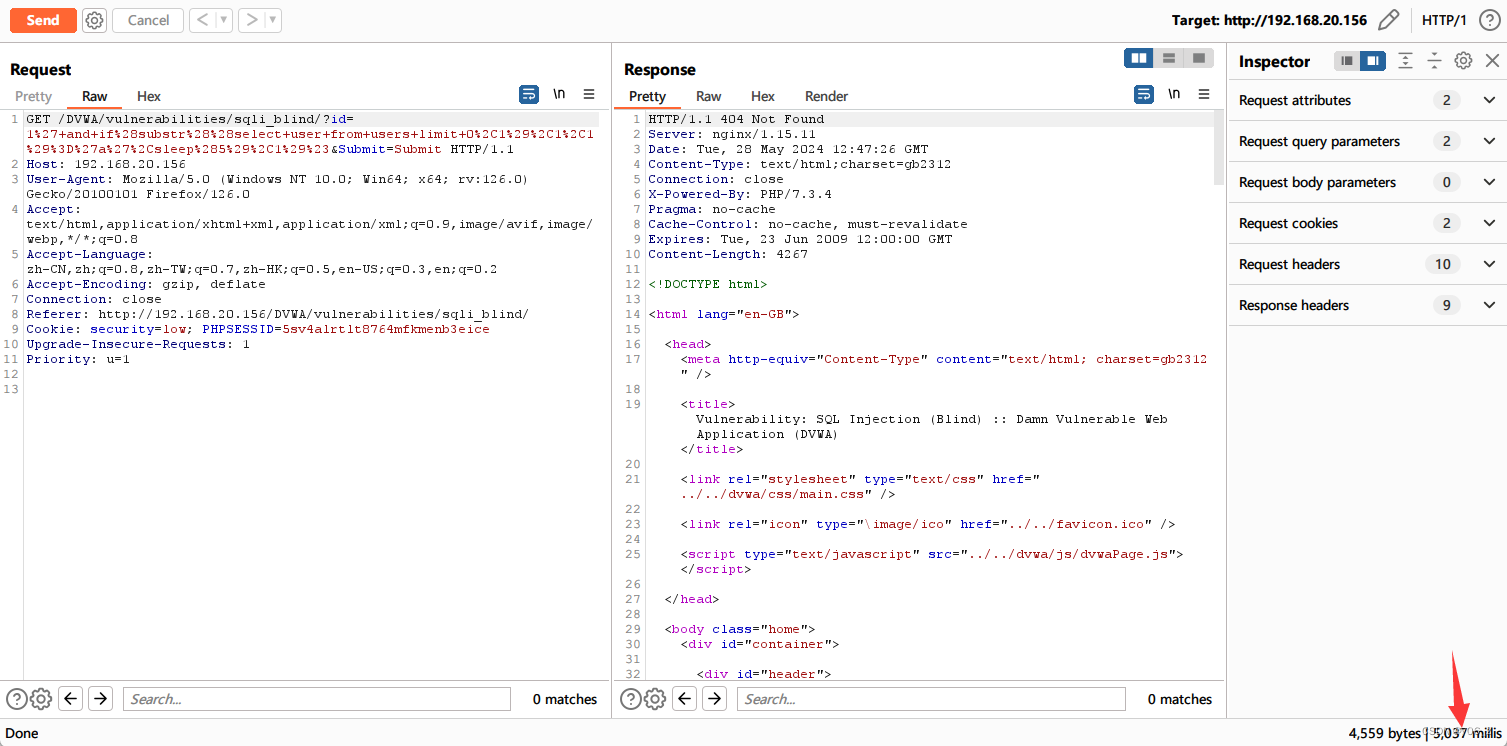
Task: Switch Response view to Raw tab
Action: [709, 96]
